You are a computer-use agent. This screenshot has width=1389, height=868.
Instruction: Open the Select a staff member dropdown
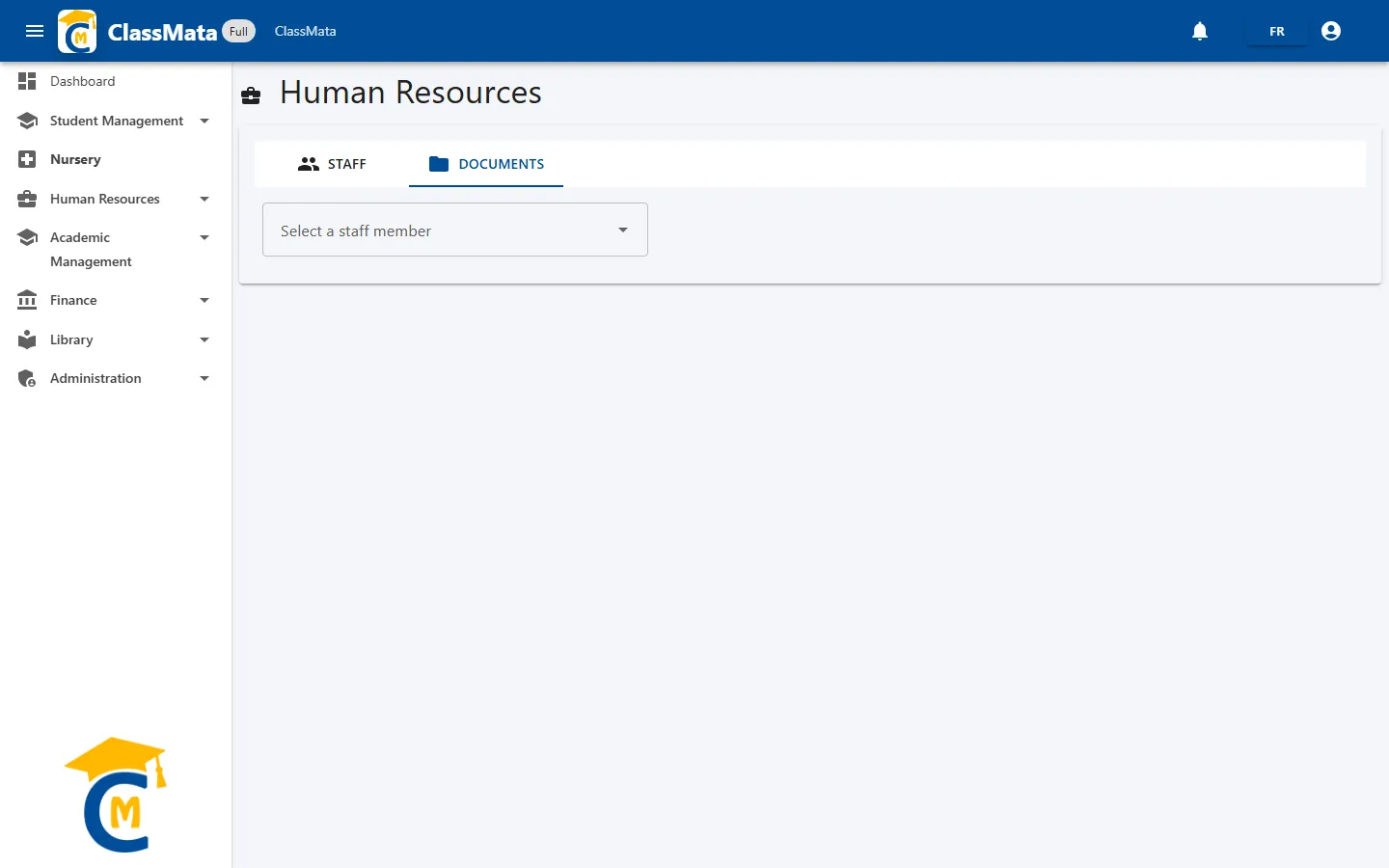[455, 230]
